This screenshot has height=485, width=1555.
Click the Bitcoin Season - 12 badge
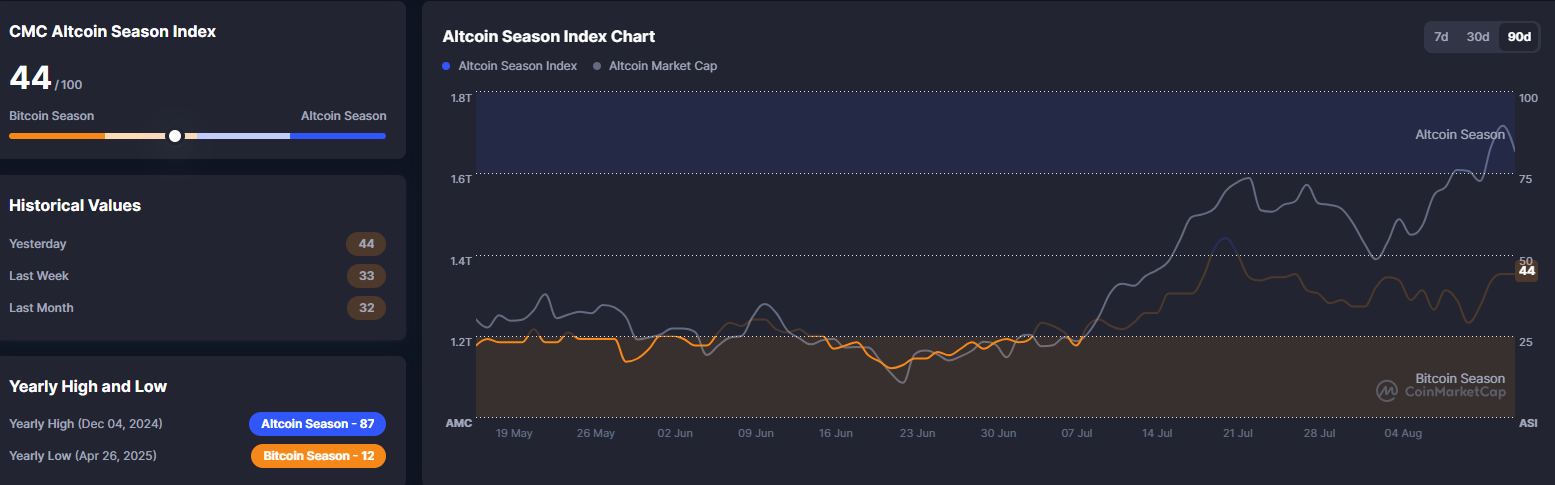point(318,456)
